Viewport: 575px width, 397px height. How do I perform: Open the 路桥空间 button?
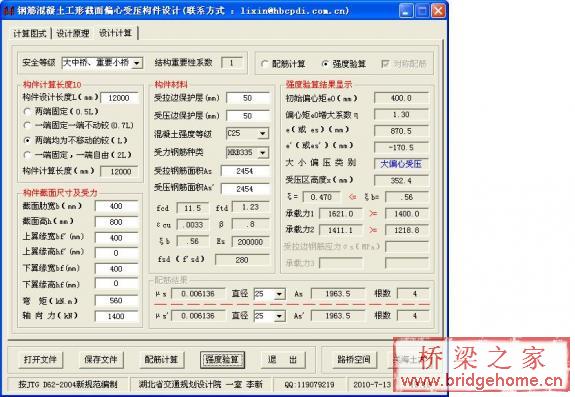coord(354,360)
